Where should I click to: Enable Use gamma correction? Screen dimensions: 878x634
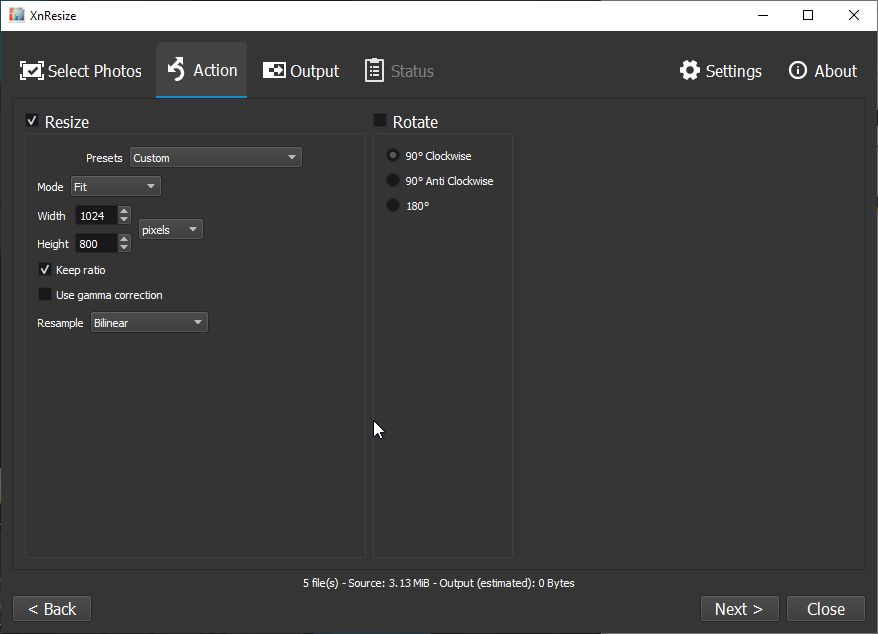tap(45, 295)
